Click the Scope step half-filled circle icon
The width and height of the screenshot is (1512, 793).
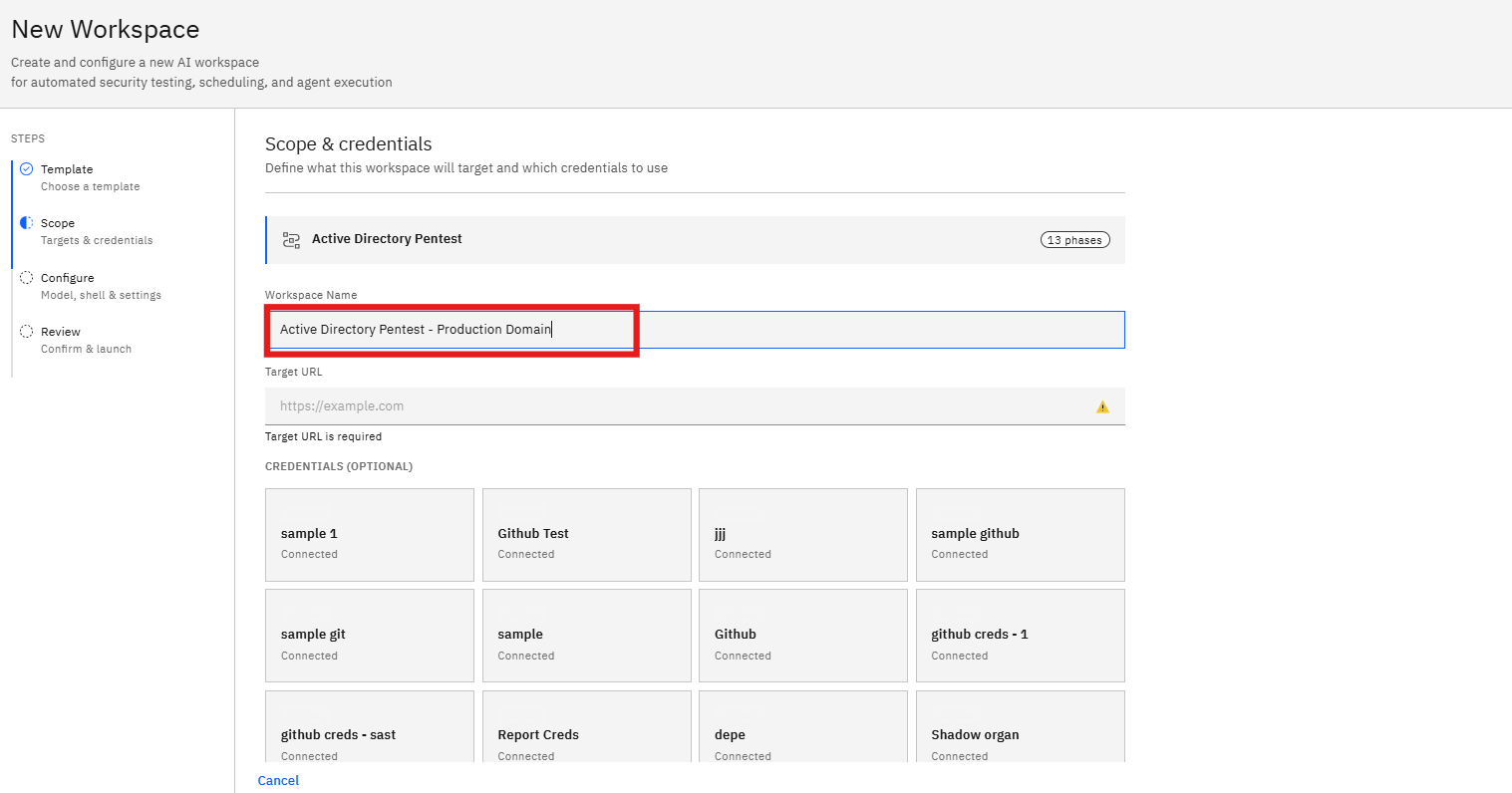coord(27,223)
